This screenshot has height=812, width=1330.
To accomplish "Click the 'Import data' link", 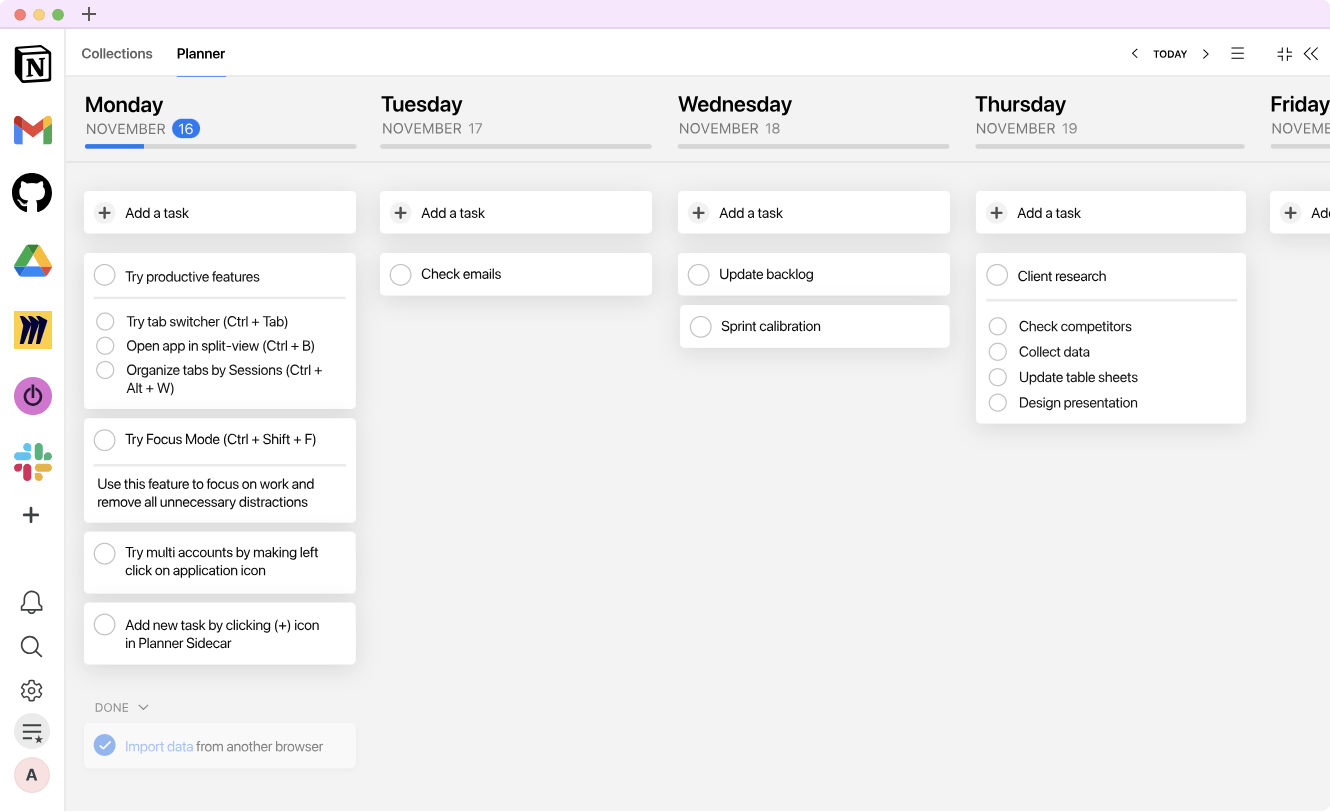I will point(159,746).
